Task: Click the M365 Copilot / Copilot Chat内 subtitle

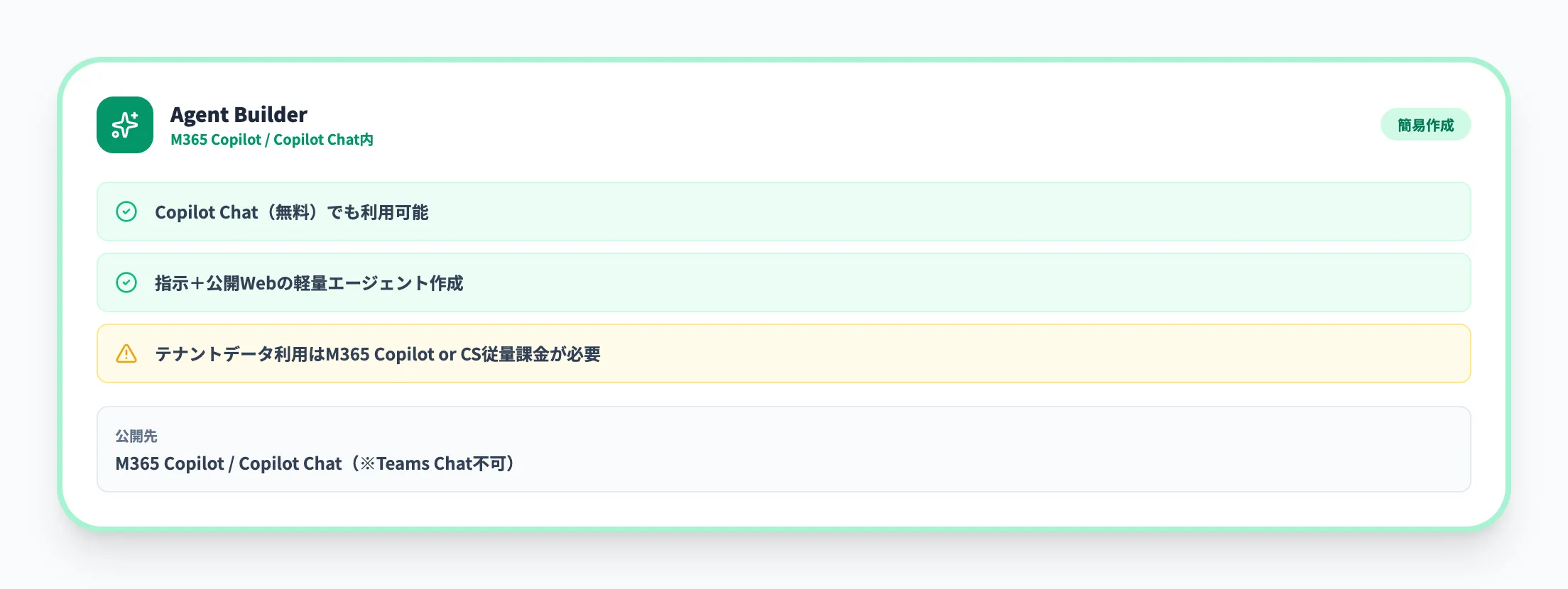Action: (x=271, y=140)
